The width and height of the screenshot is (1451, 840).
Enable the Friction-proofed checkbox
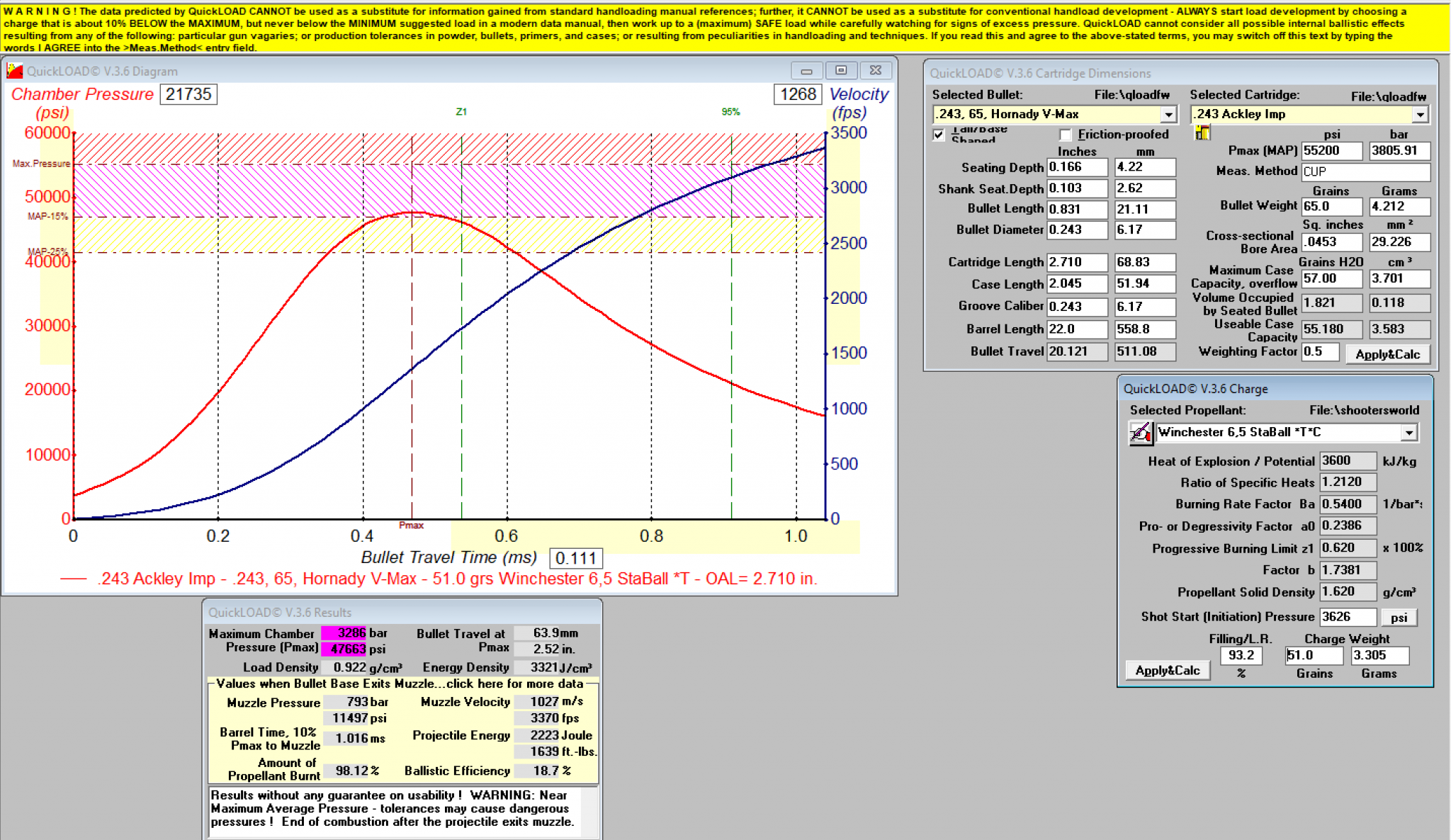click(x=1066, y=135)
